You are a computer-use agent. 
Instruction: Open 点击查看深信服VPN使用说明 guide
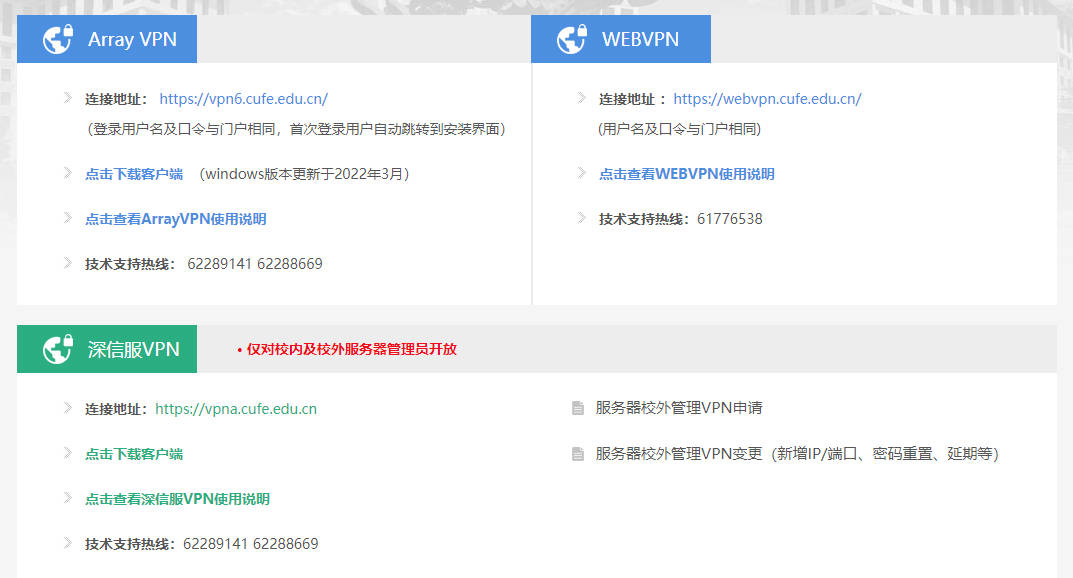pos(177,499)
